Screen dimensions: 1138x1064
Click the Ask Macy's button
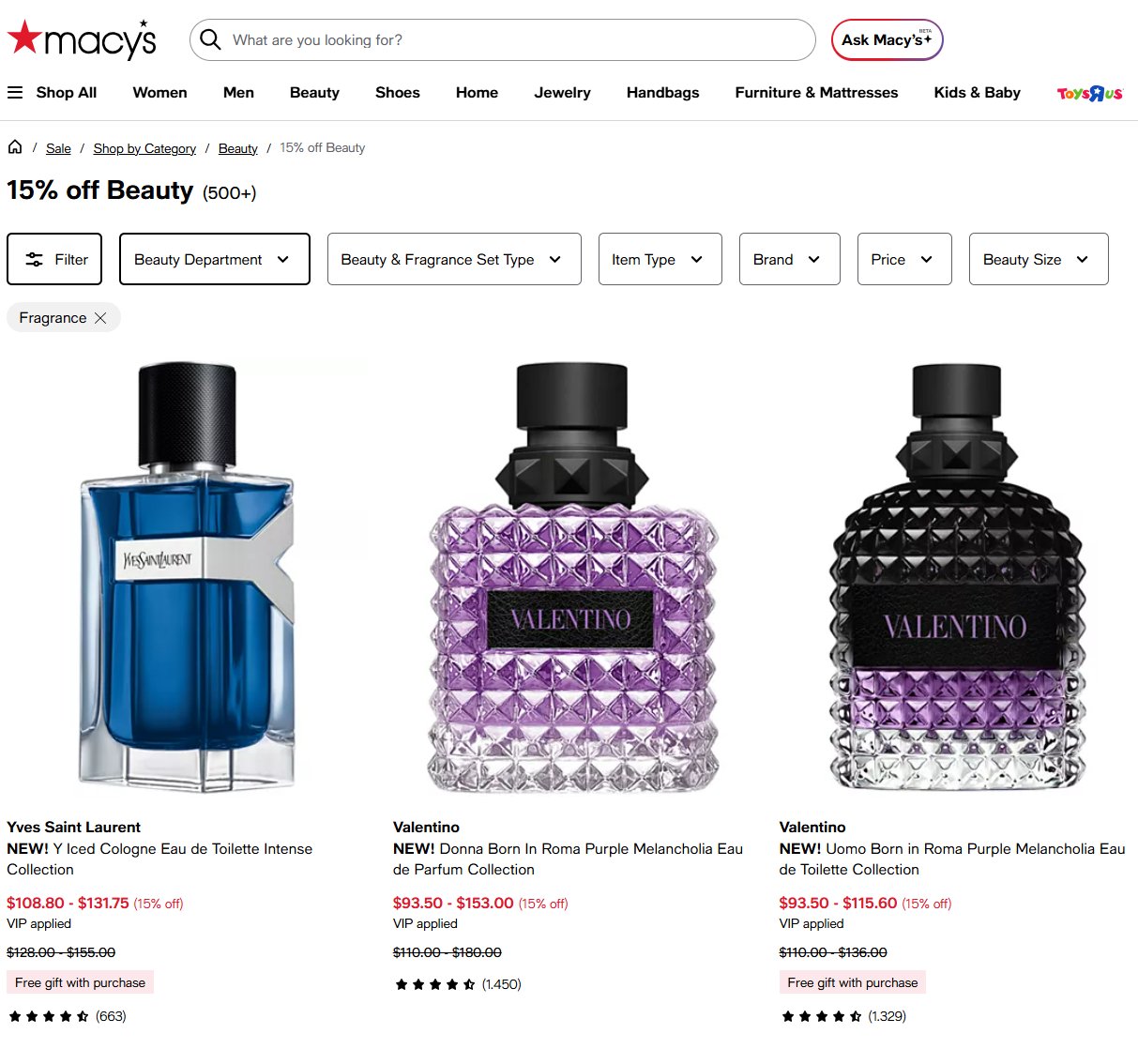click(887, 40)
